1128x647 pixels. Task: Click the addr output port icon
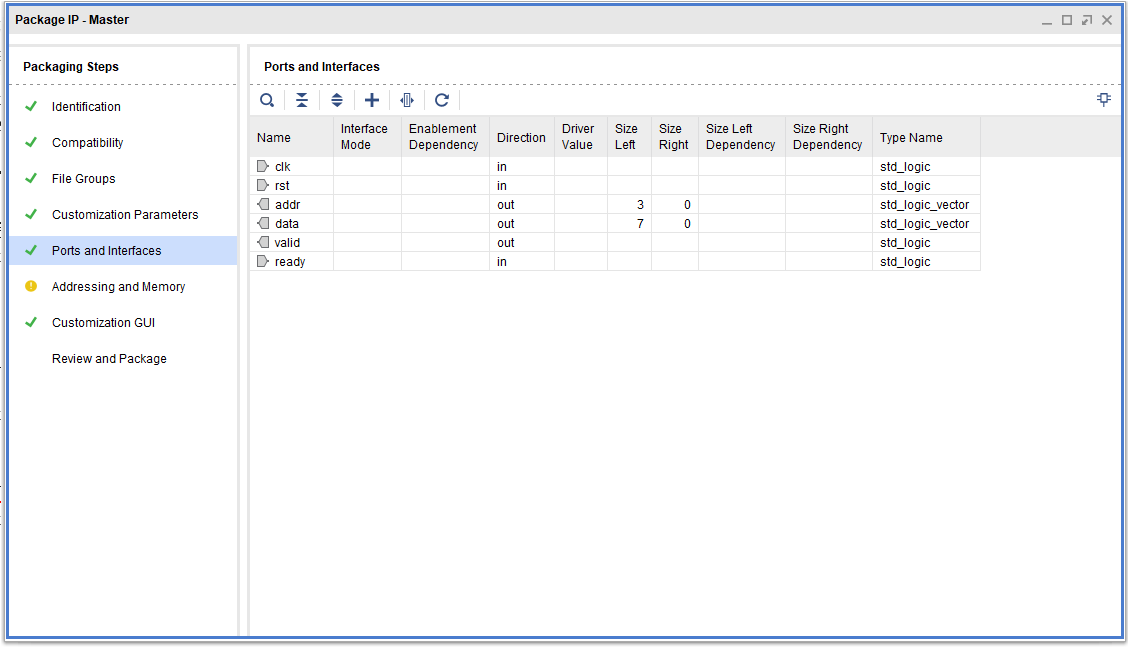point(263,204)
